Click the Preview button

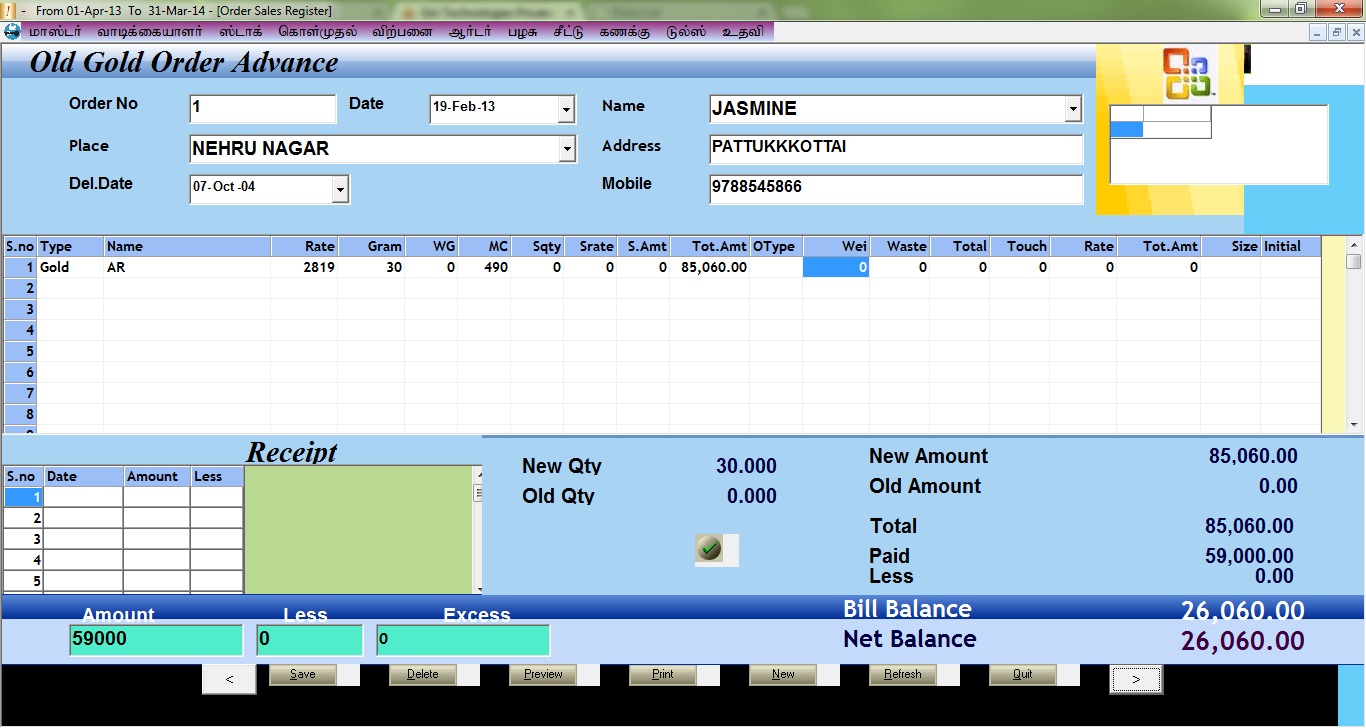pos(543,675)
